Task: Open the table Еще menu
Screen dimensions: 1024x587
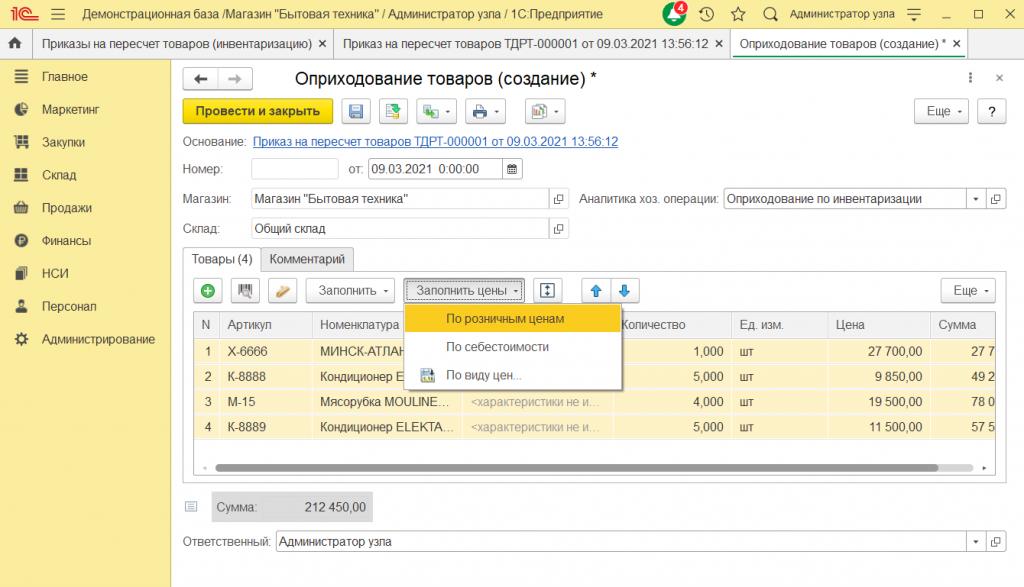Action: pos(968,291)
